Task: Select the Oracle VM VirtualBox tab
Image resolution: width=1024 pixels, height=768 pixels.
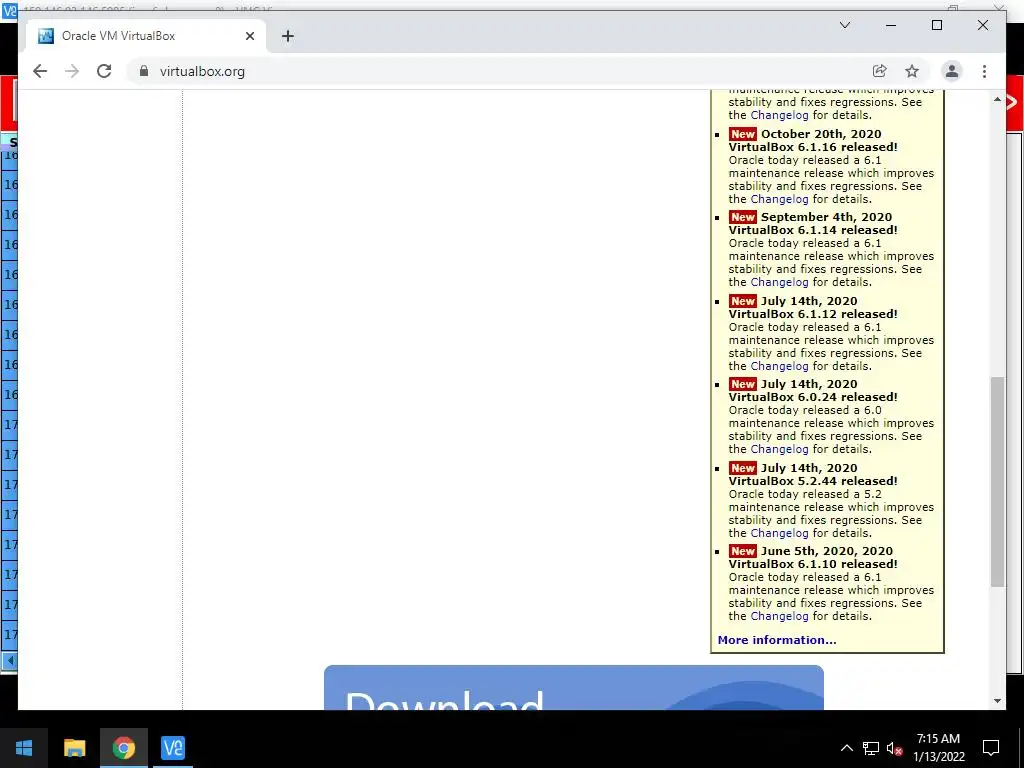Action: [x=145, y=36]
